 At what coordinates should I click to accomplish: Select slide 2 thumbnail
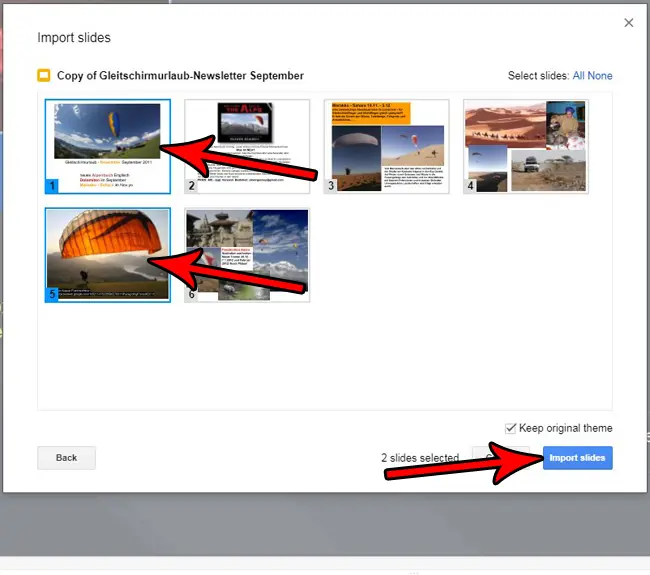(x=247, y=146)
